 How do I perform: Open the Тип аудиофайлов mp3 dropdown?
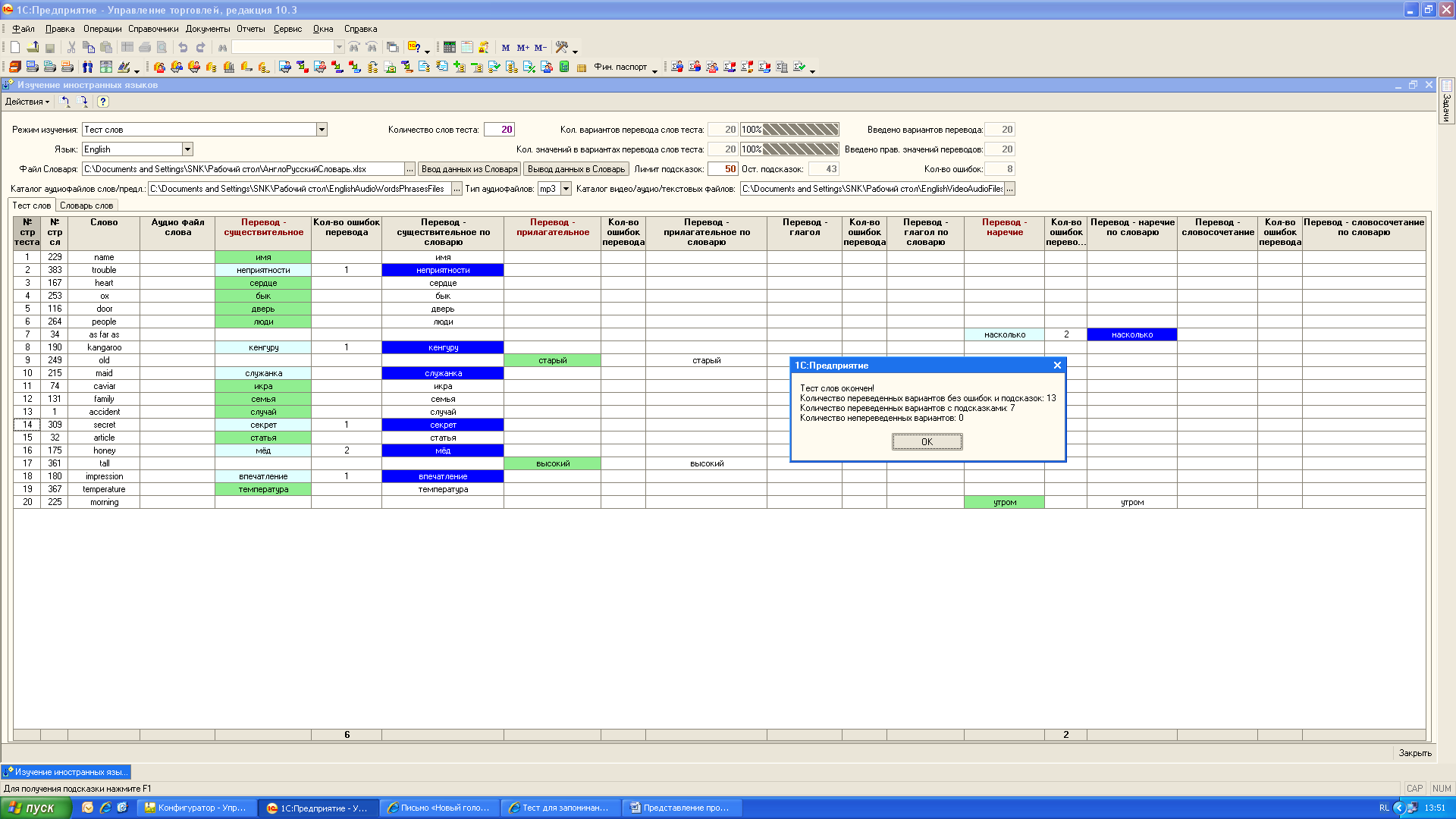coord(566,189)
